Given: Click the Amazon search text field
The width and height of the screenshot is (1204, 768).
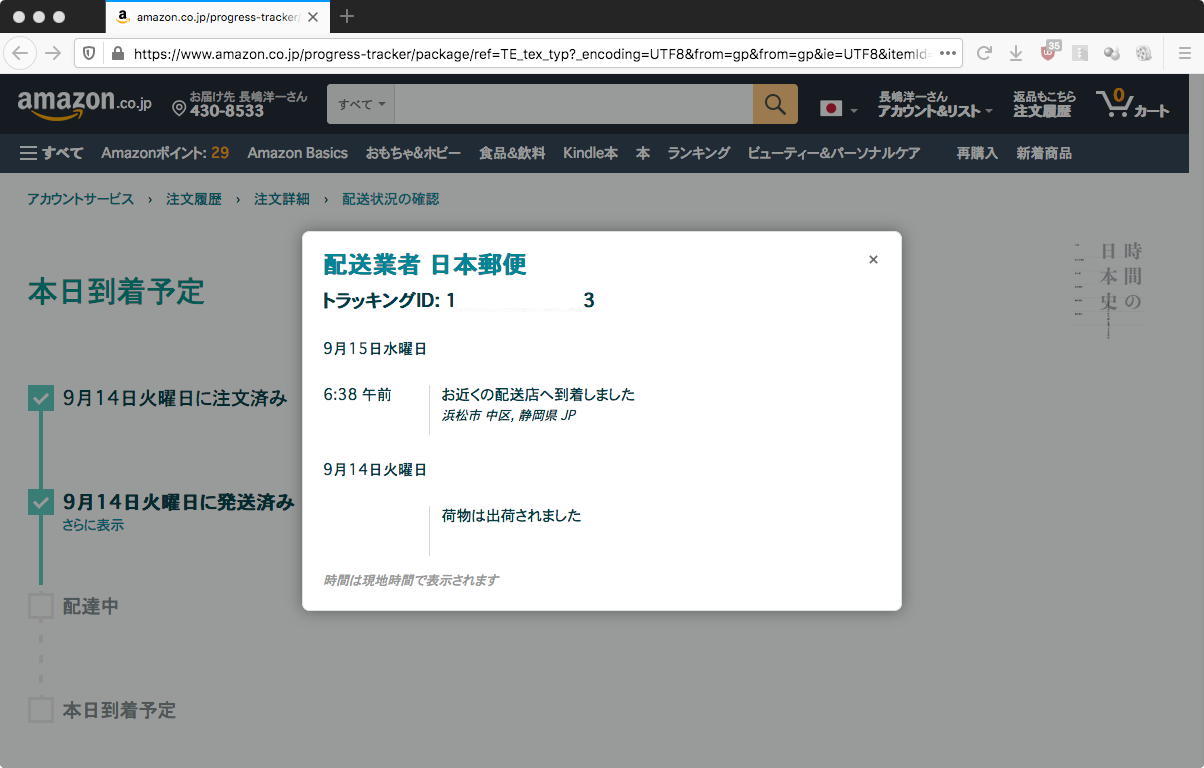Looking at the screenshot, I should tap(574, 104).
